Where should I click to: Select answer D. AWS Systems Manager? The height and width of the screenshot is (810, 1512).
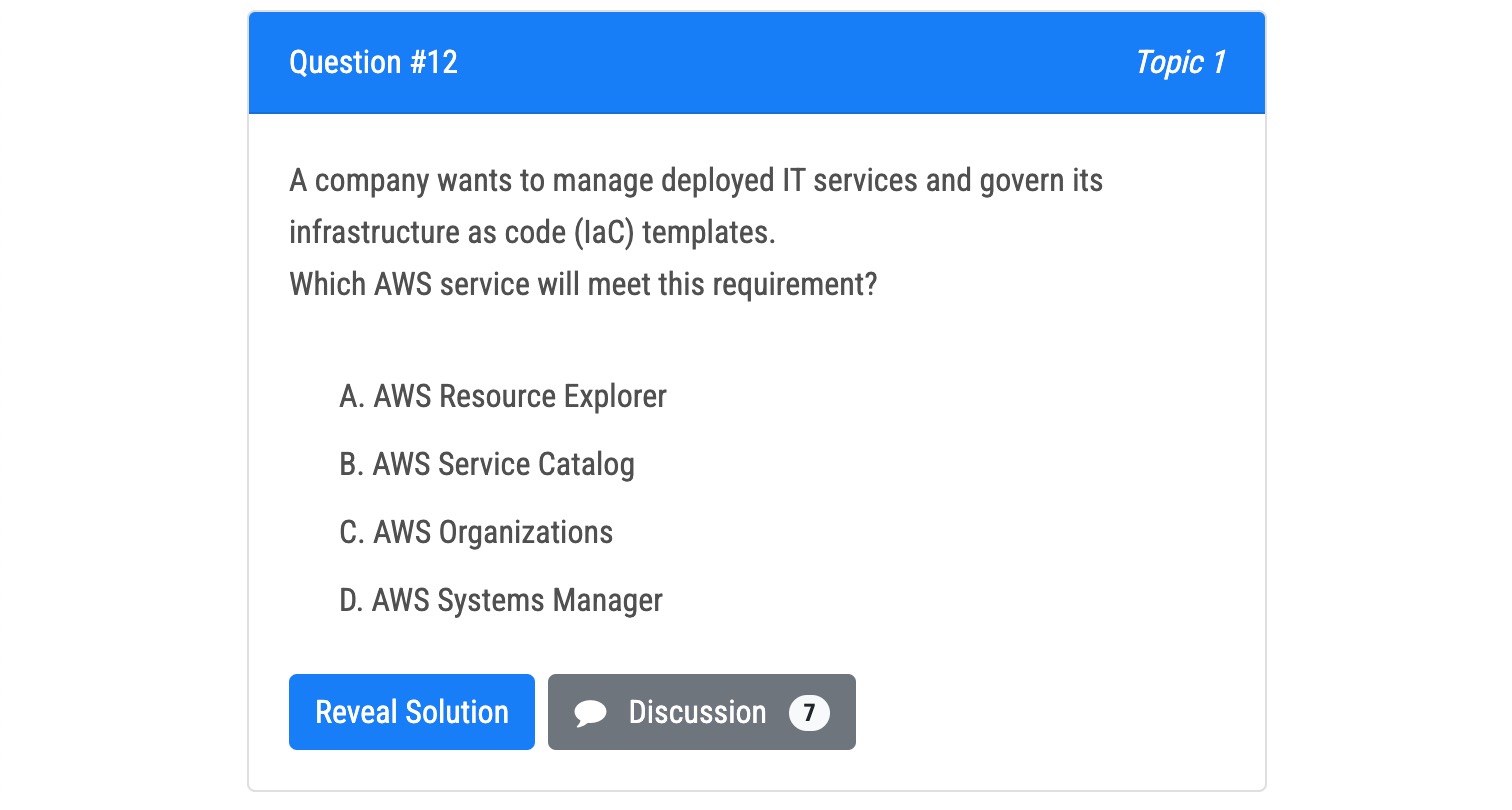coord(501,600)
